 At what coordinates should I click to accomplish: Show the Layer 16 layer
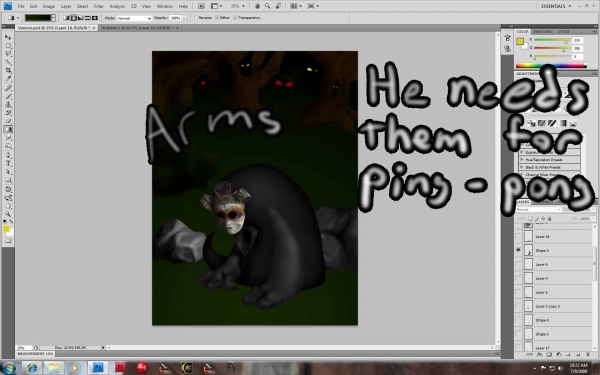click(518, 236)
